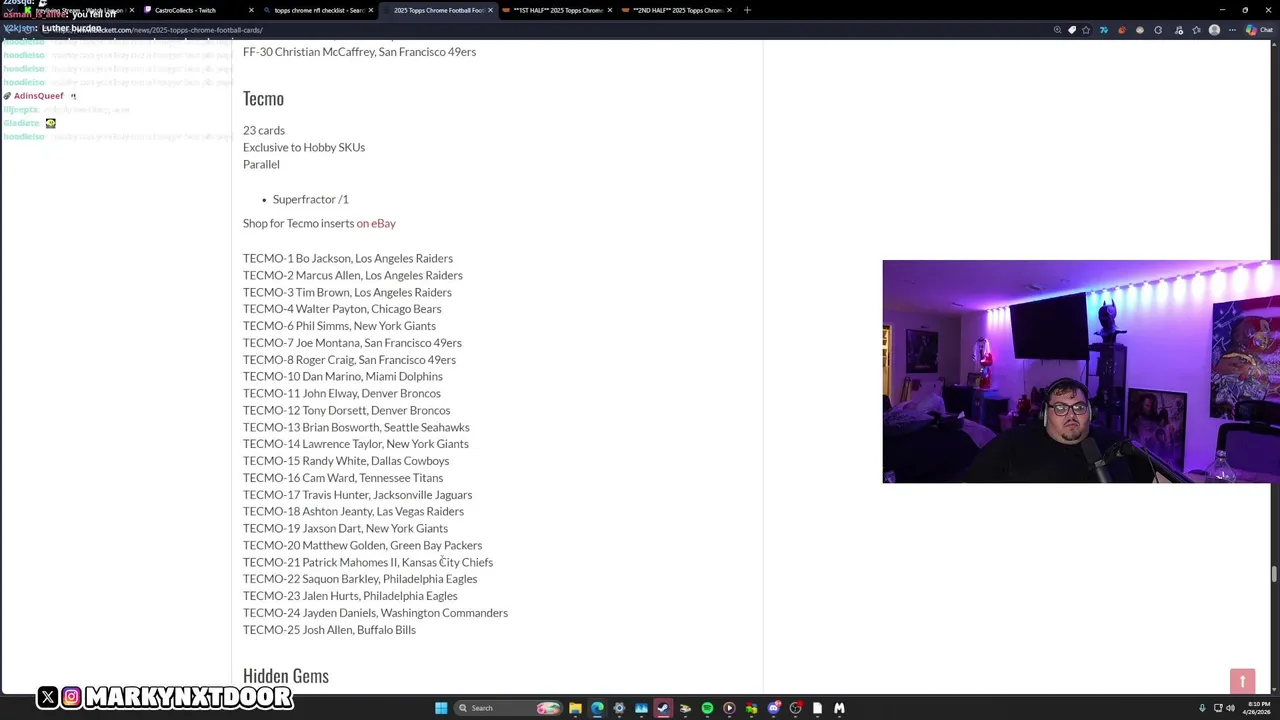1280x720 pixels.
Task: Open Discord from the taskbar
Action: point(773,708)
